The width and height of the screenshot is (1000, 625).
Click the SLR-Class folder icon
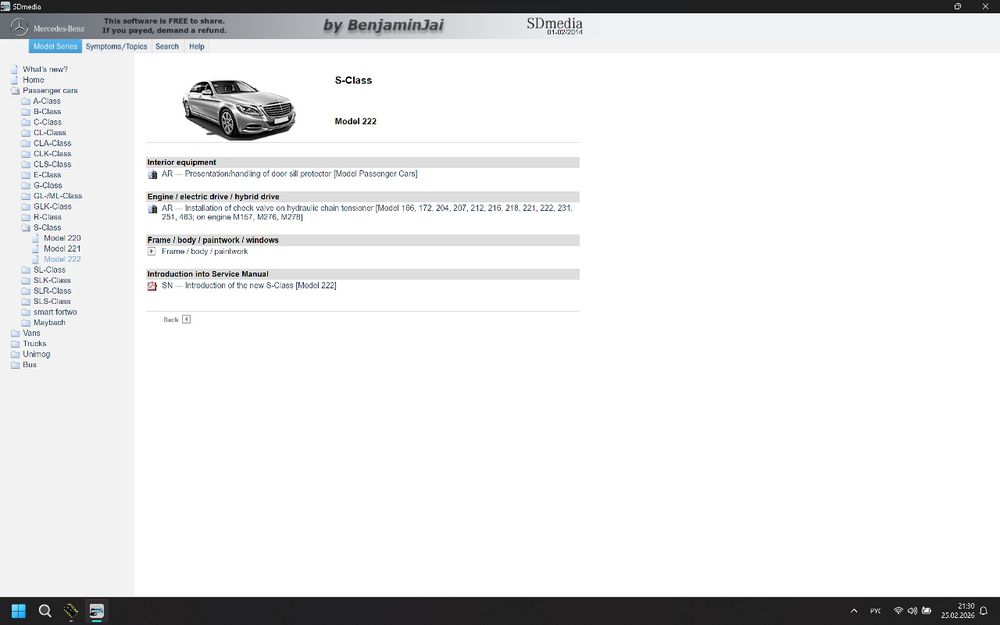26,291
